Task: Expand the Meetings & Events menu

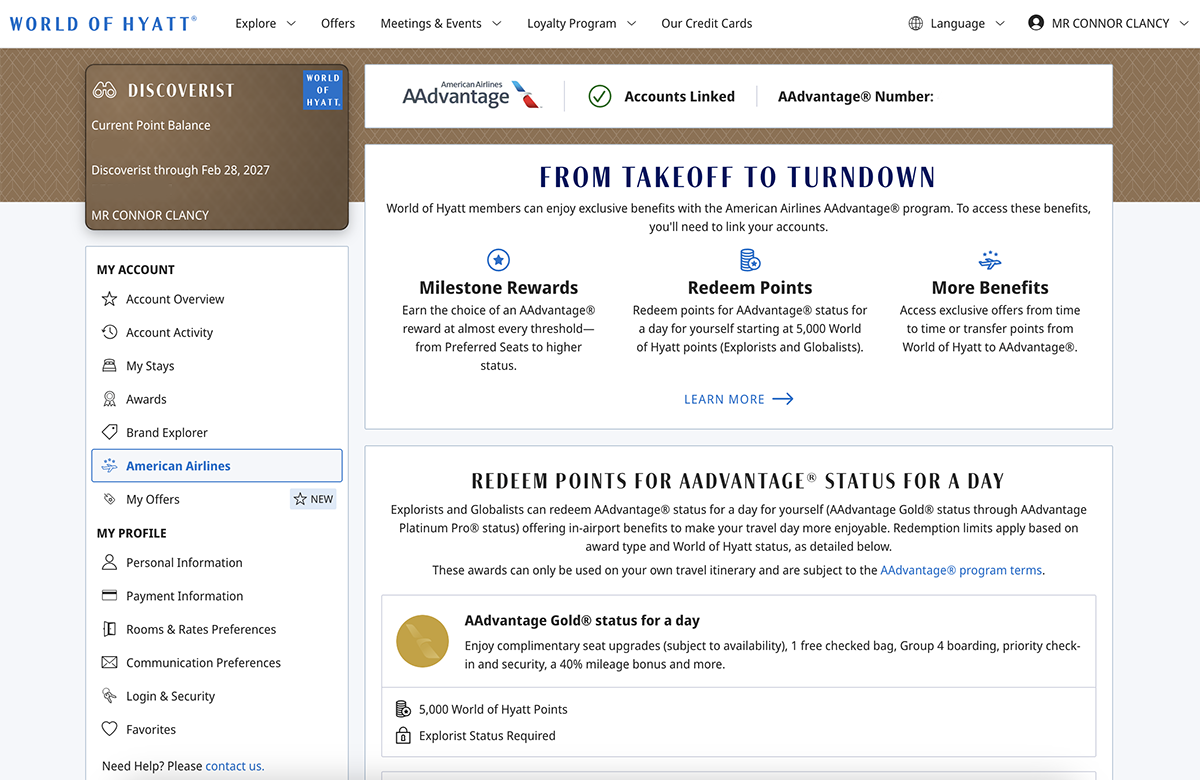Action: (441, 23)
